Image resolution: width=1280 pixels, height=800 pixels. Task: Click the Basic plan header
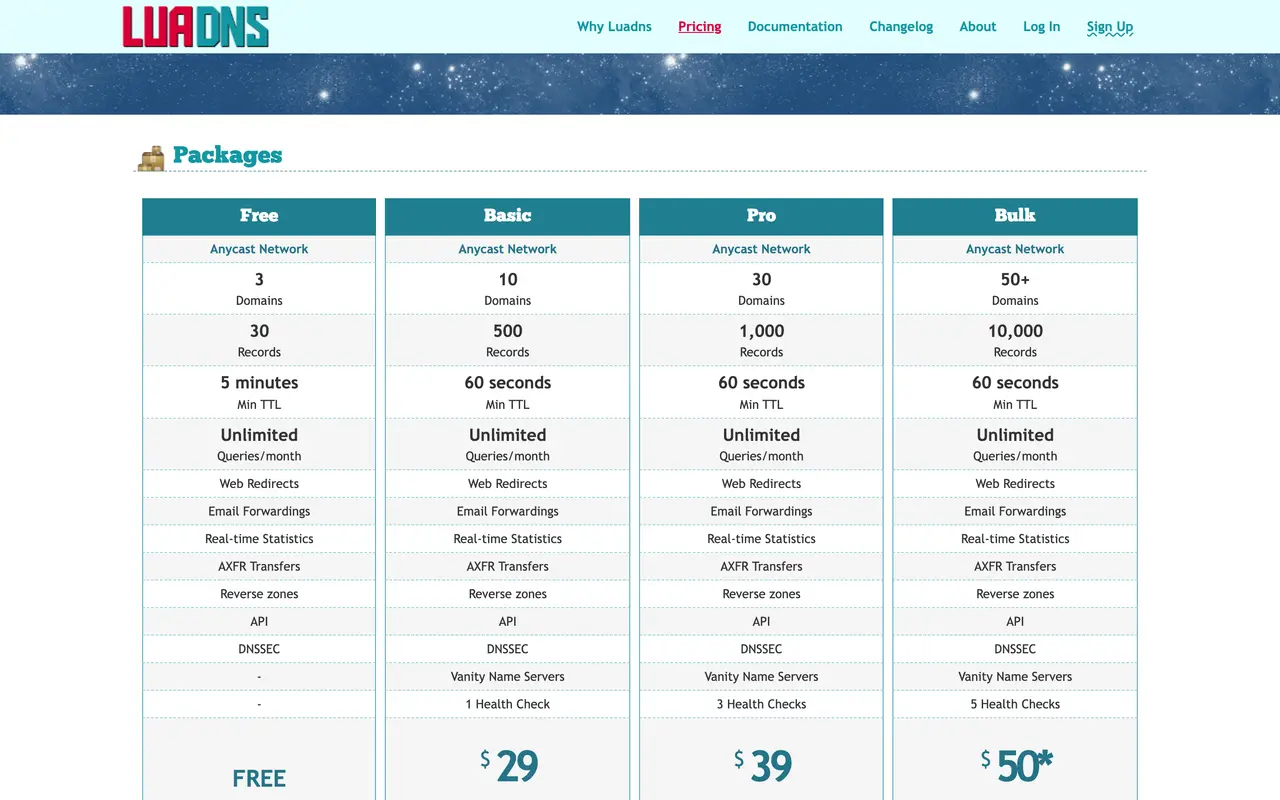(x=508, y=216)
